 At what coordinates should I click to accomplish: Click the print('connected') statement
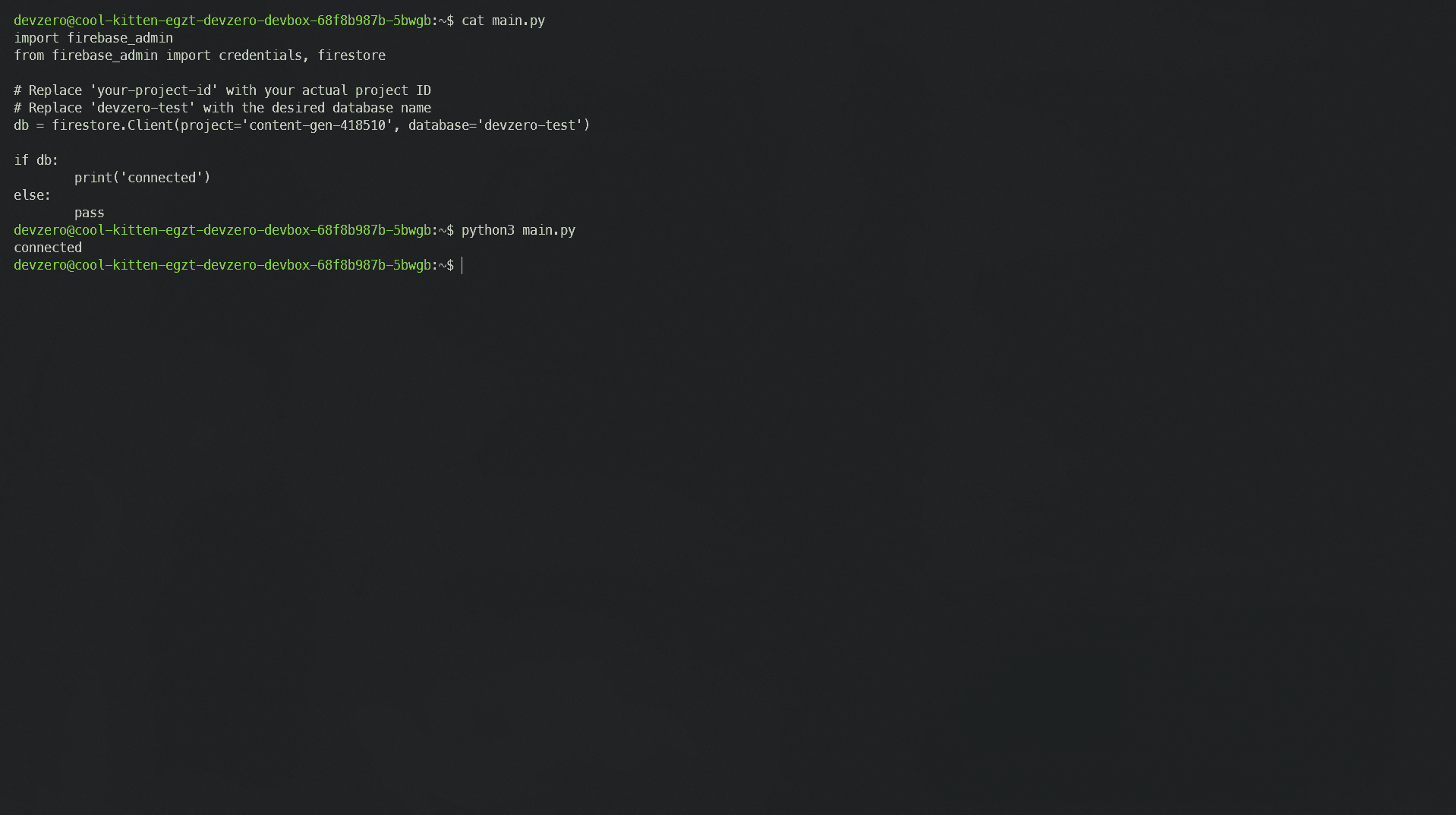(x=142, y=178)
